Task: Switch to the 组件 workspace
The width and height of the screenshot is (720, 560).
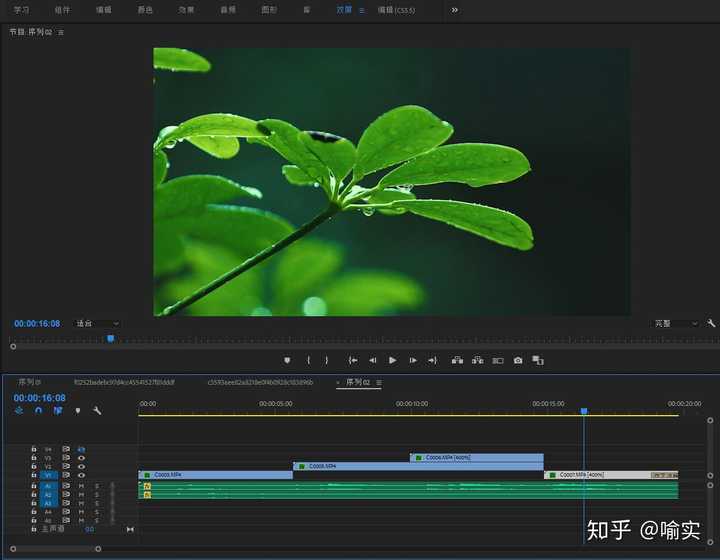Action: click(62, 10)
